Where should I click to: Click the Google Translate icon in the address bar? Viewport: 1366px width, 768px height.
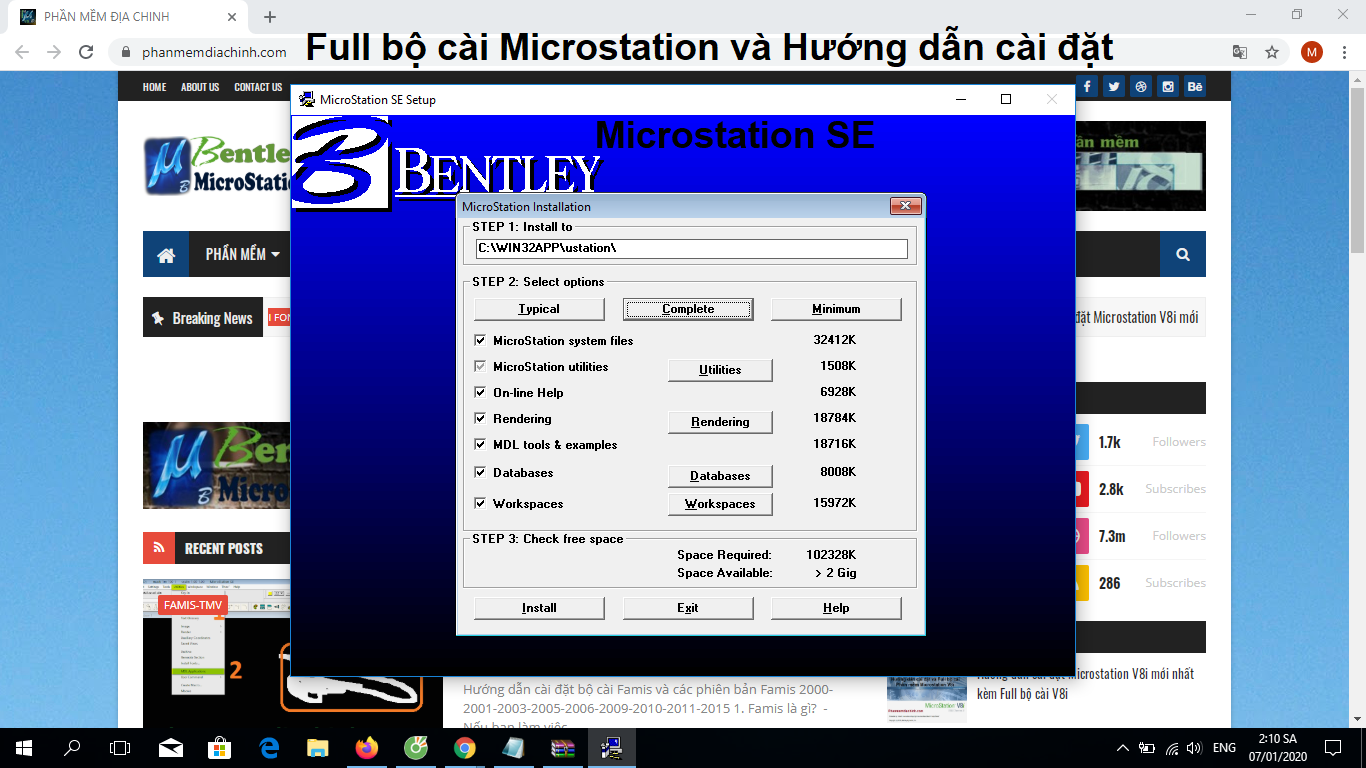(x=1241, y=52)
